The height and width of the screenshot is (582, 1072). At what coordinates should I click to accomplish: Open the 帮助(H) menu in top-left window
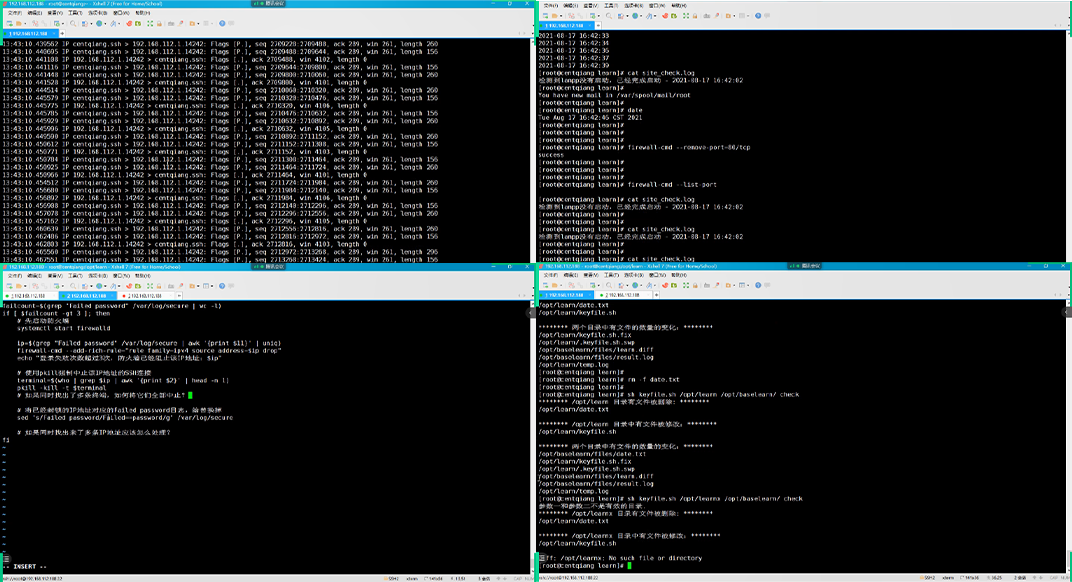tap(142, 13)
